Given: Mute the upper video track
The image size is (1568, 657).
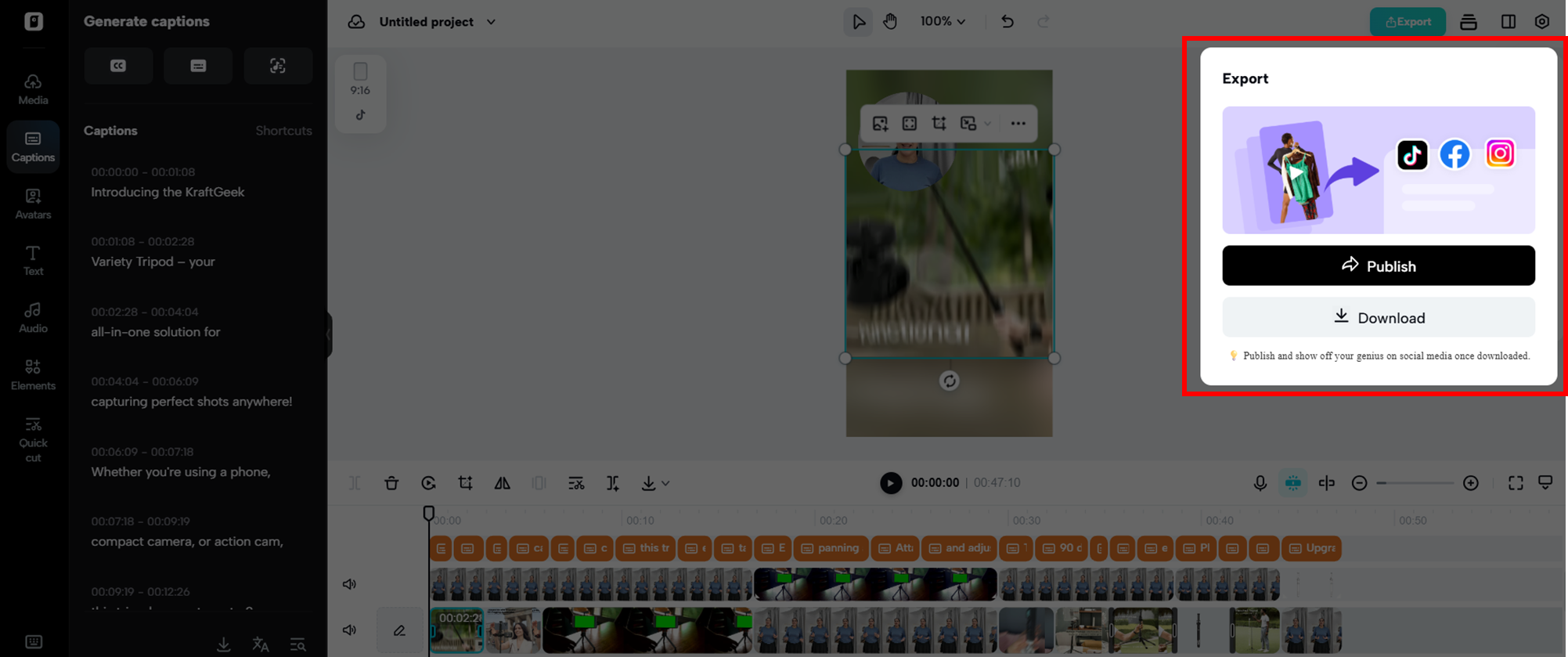Looking at the screenshot, I should pos(349,584).
